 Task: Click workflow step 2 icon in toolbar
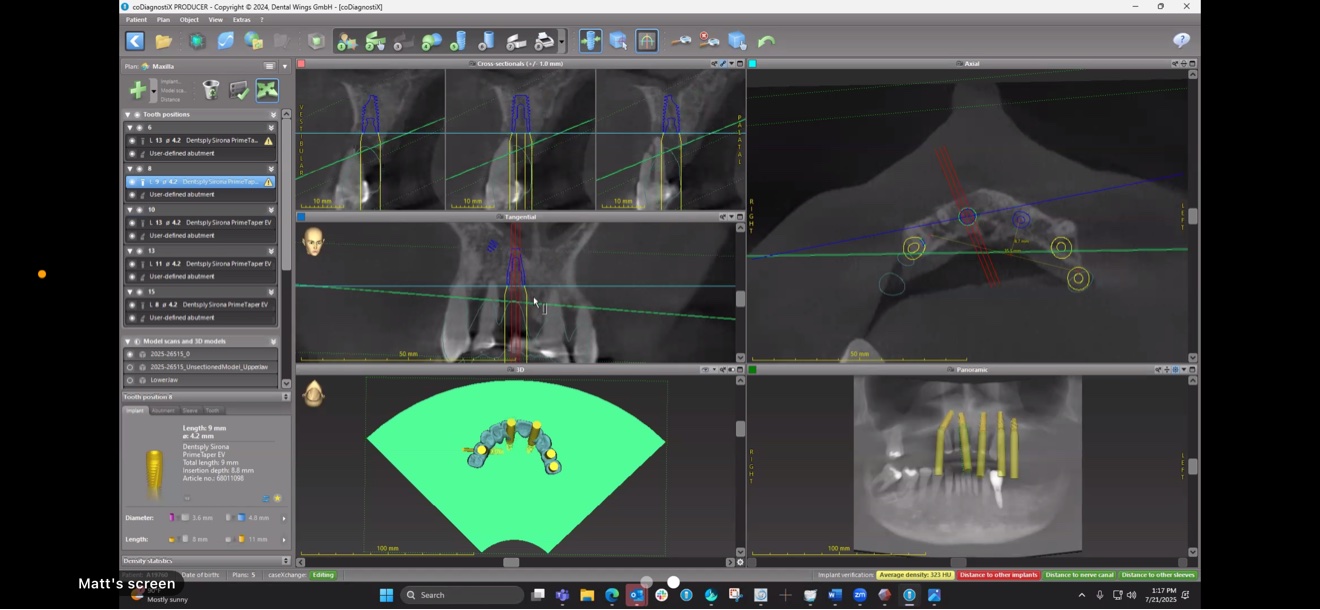tap(375, 41)
